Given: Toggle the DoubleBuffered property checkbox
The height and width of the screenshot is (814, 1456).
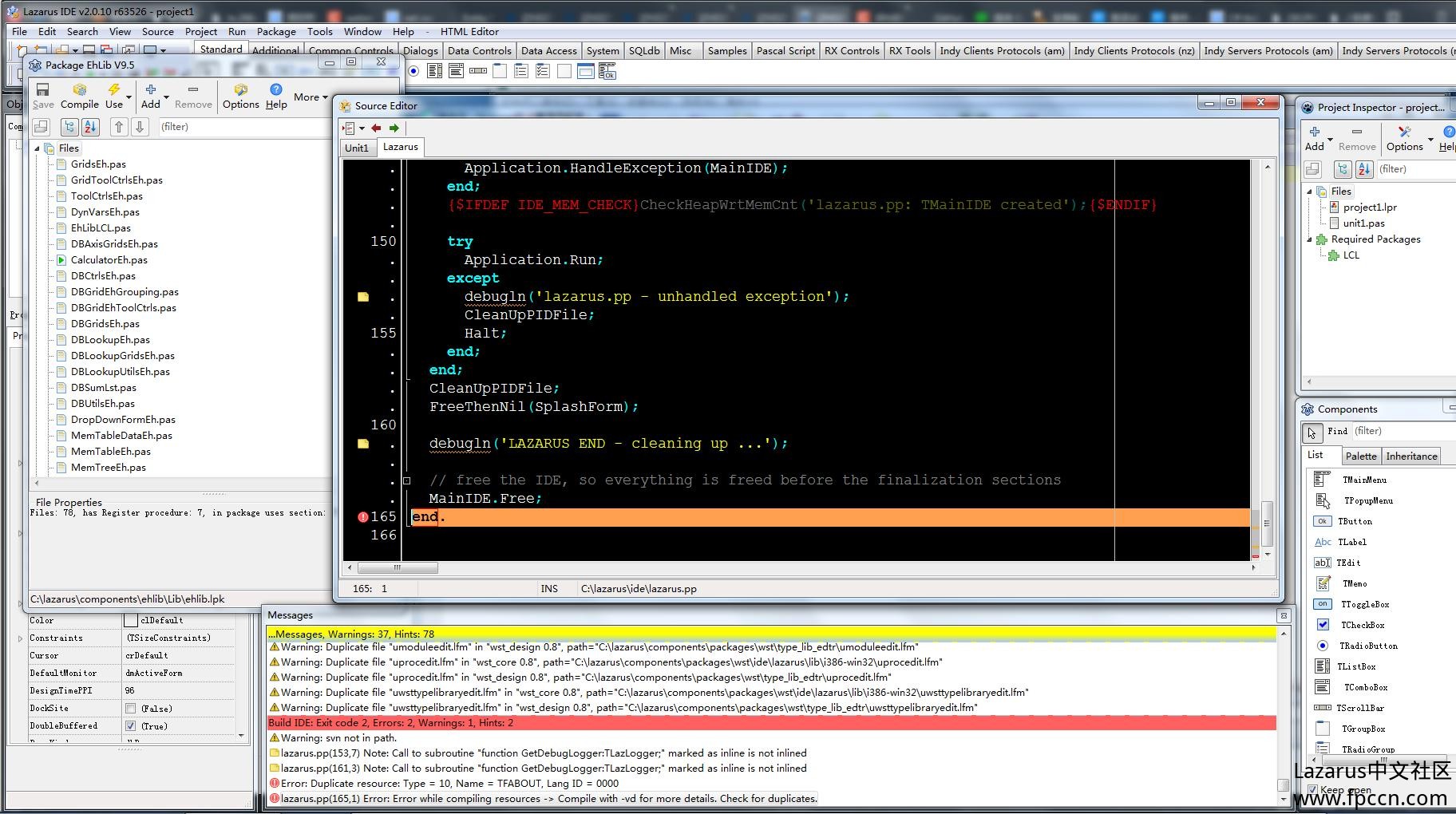Looking at the screenshot, I should [x=131, y=726].
